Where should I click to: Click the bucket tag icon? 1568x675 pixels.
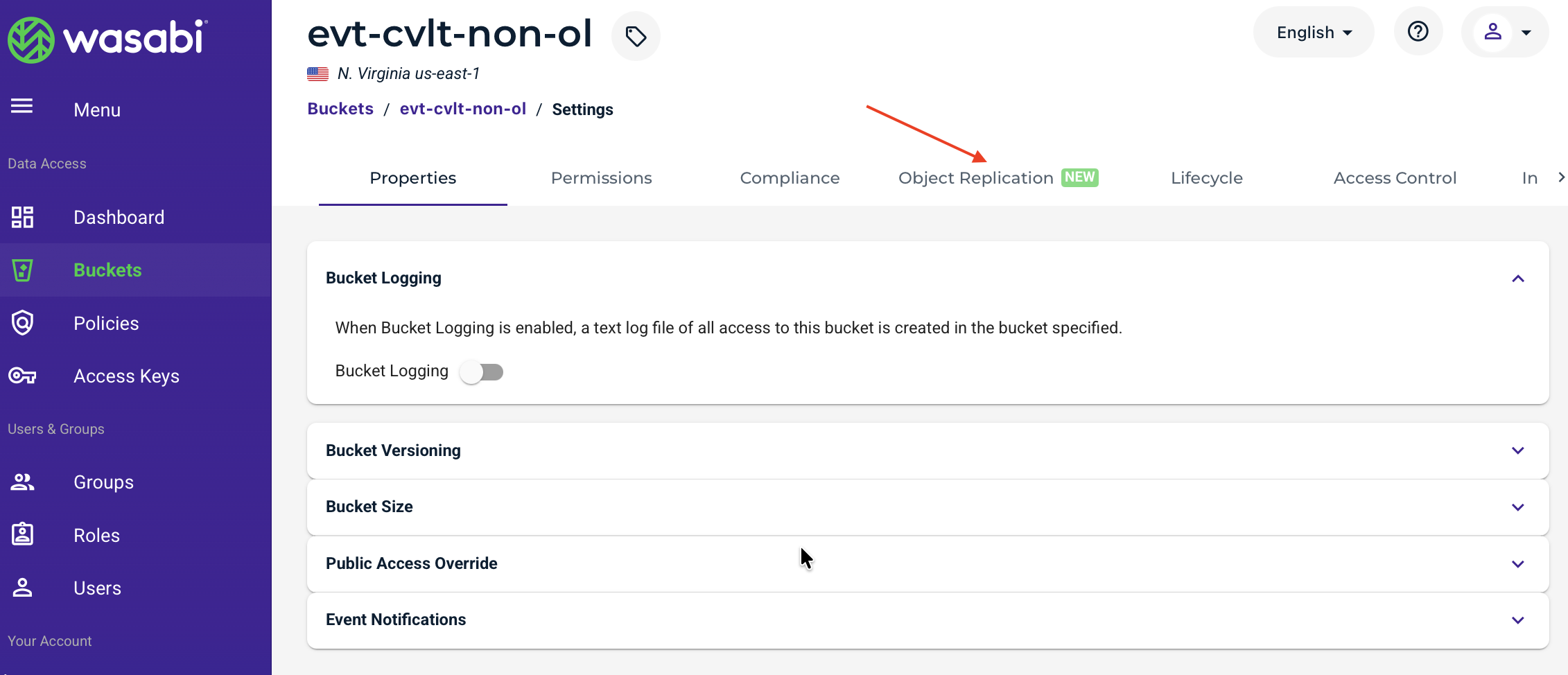pos(636,36)
